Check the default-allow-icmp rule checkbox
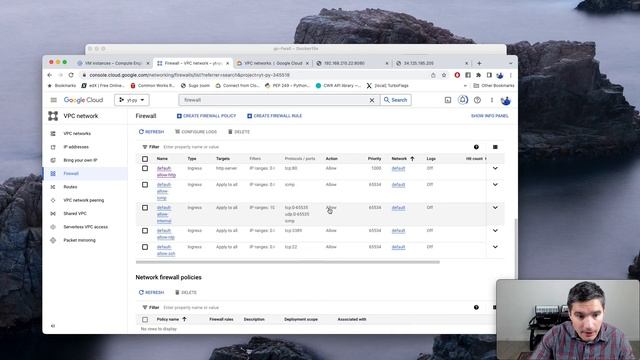This screenshot has height=360, width=640. 145,185
